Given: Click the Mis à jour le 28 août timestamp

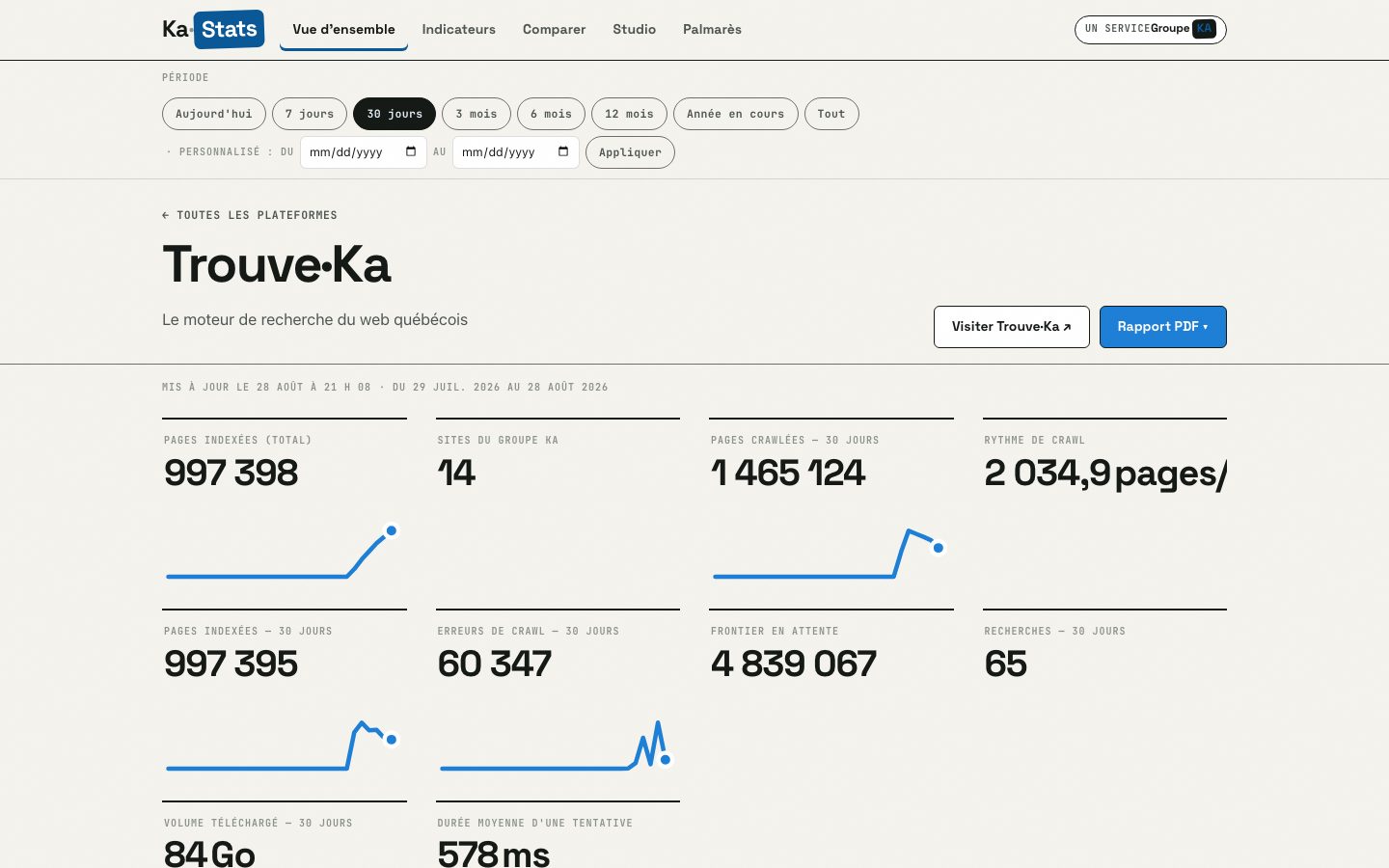Looking at the screenshot, I should point(385,387).
